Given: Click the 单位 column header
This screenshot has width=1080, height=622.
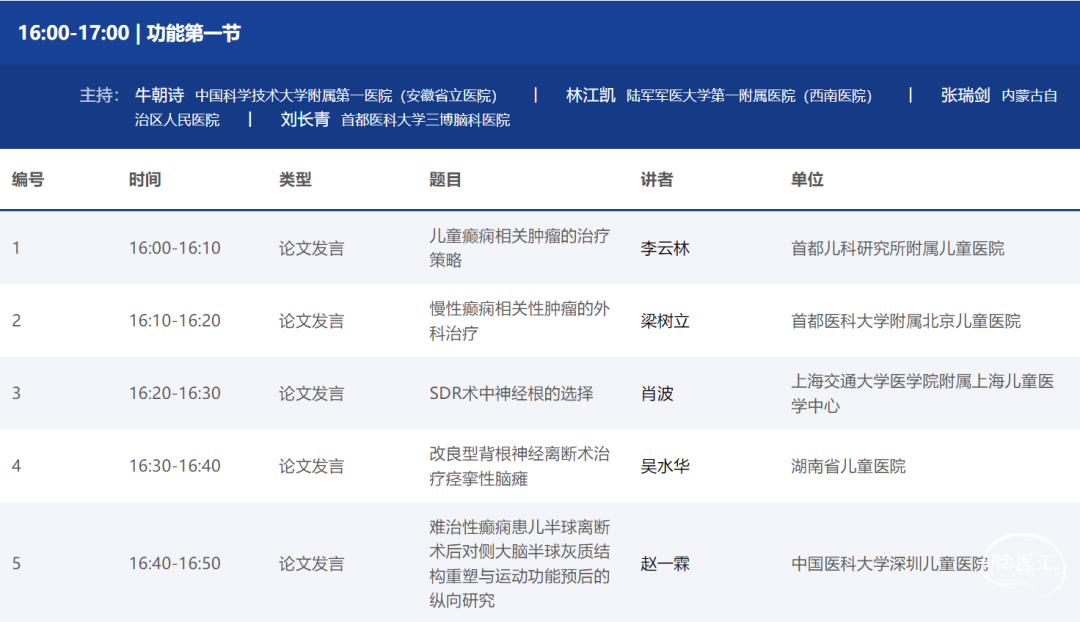Looking at the screenshot, I should [x=807, y=180].
